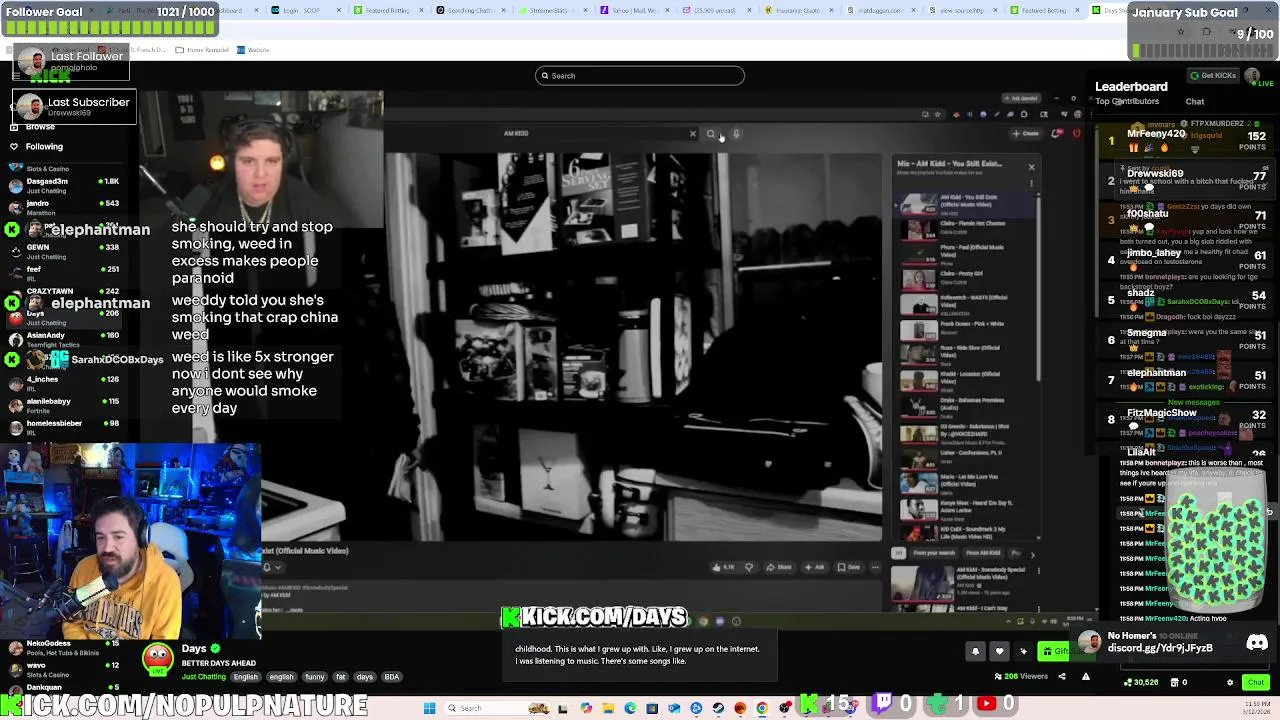This screenshot has width=1280, height=720.
Task: Open AsianAndy channel in sidebar
Action: pyautogui.click(x=62, y=339)
